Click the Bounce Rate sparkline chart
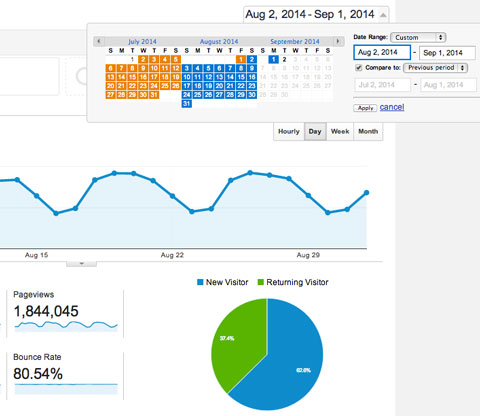 [x=66, y=388]
